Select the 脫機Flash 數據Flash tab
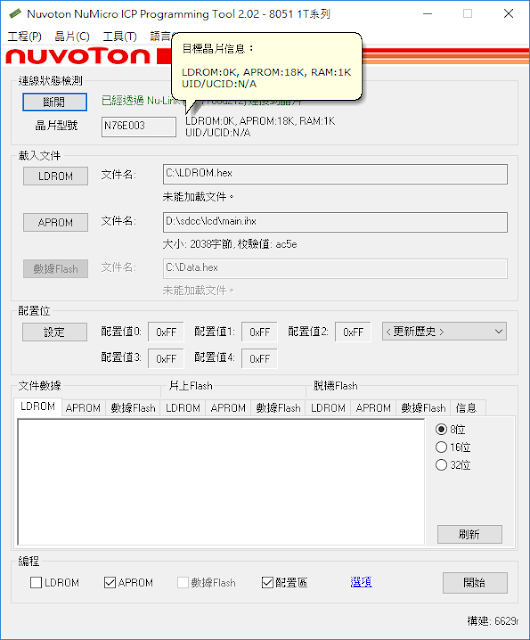530x640 pixels. tap(423, 408)
